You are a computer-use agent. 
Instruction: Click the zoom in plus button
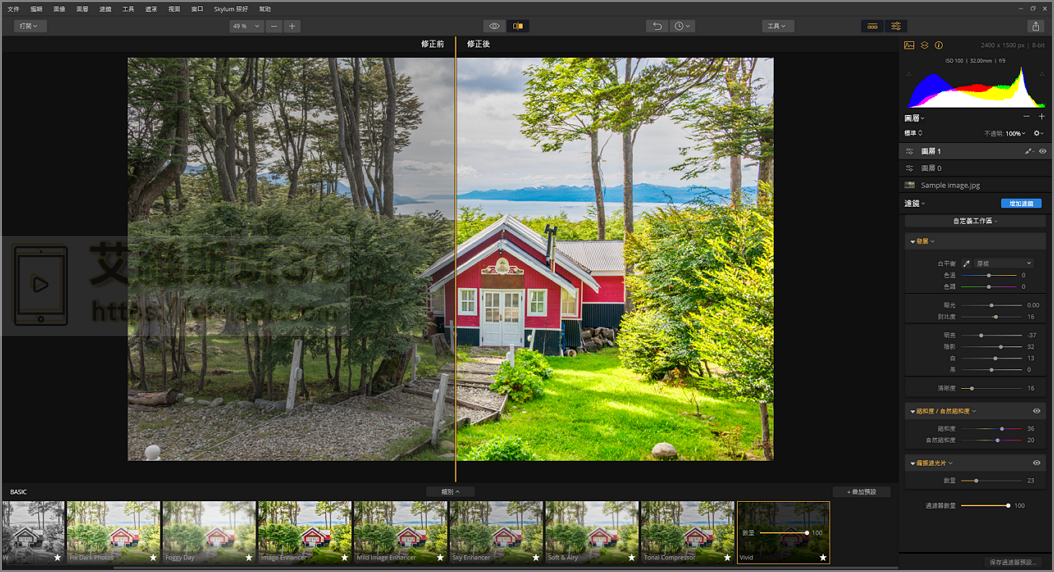[x=292, y=26]
